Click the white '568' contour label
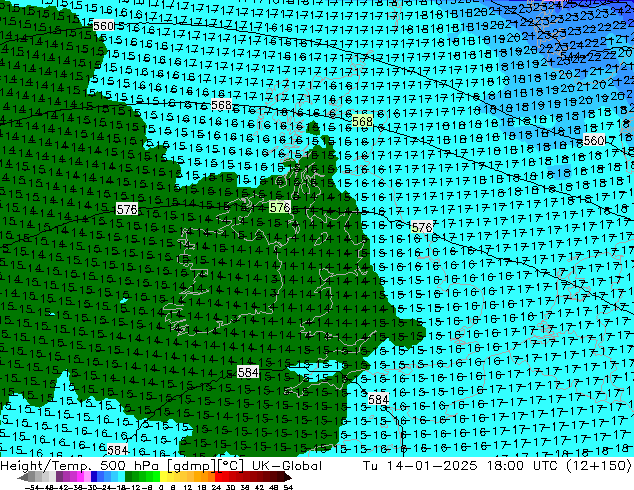This screenshot has height=490, width=634. pos(222,105)
